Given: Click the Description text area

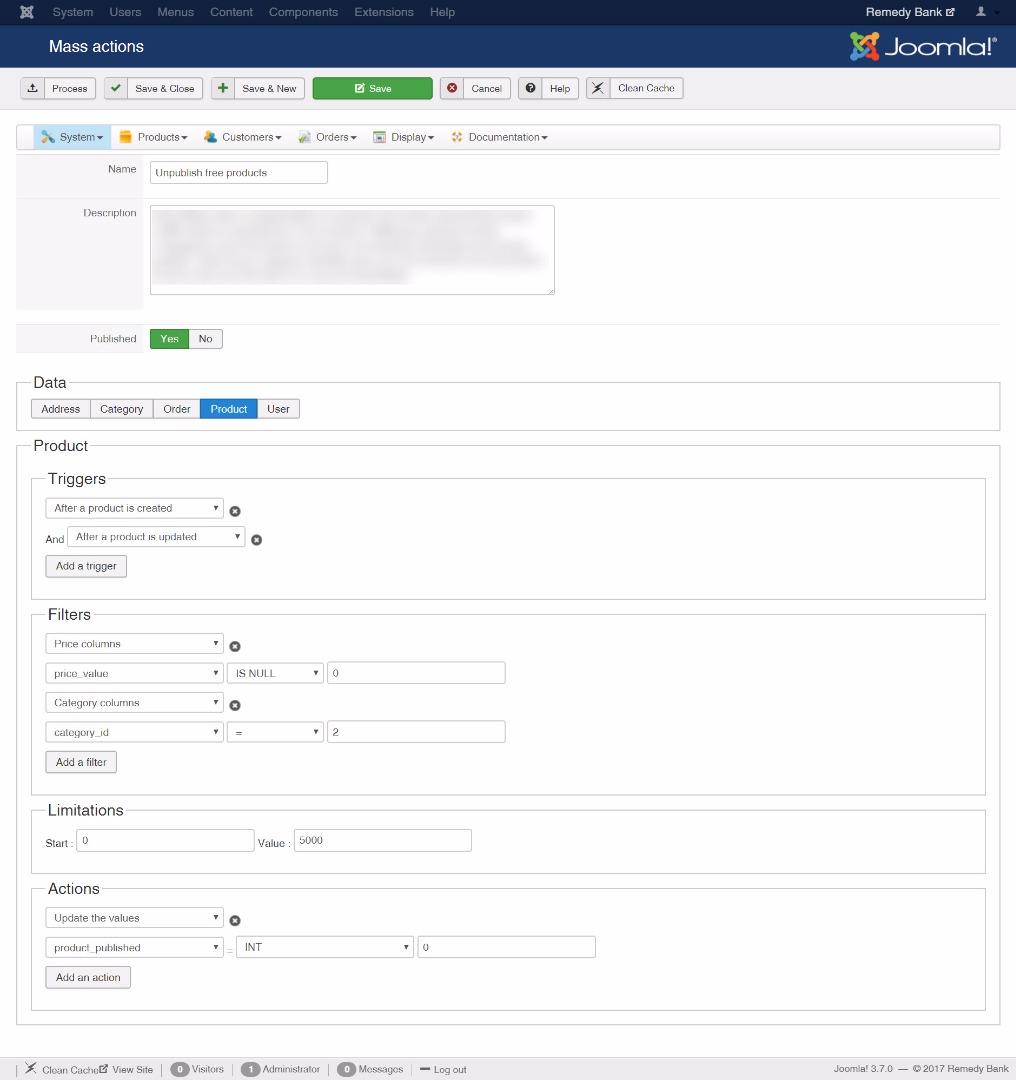Looking at the screenshot, I should click(x=352, y=250).
